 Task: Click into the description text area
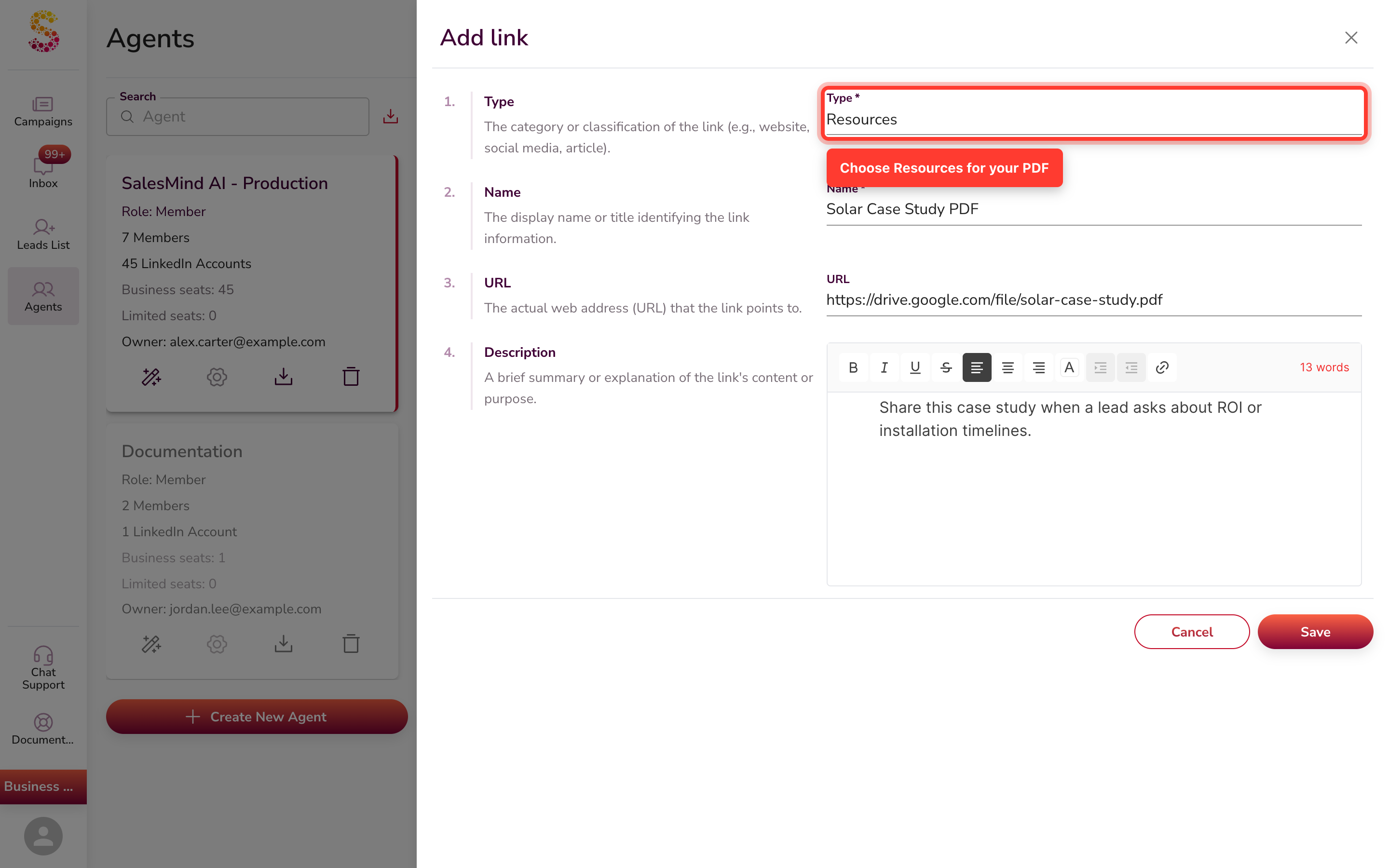coord(1094,488)
